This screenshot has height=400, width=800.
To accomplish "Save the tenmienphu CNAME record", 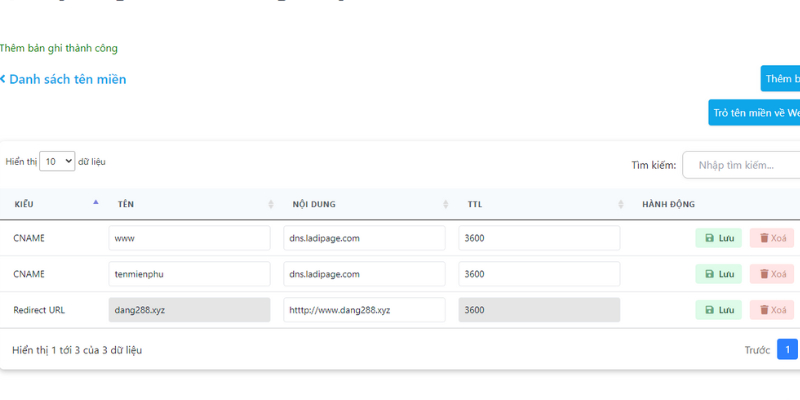I will click(x=718, y=274).
